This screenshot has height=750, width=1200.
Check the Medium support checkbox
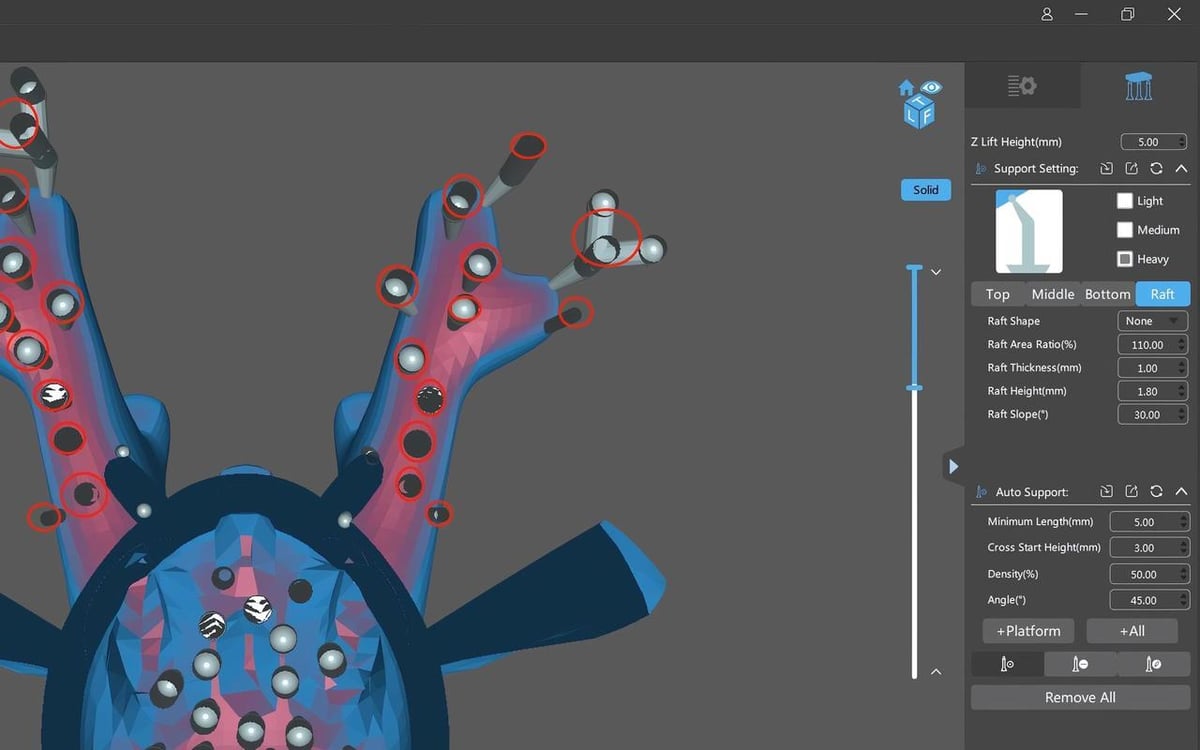[x=1125, y=230]
